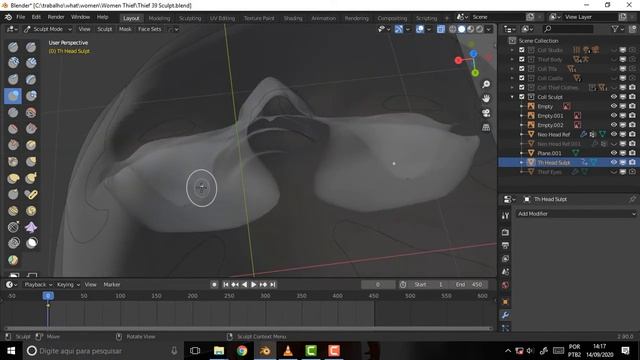Click the red X axis gizmo ball
Image resolution: width=640 pixels, height=360 pixels.
click(x=458, y=60)
